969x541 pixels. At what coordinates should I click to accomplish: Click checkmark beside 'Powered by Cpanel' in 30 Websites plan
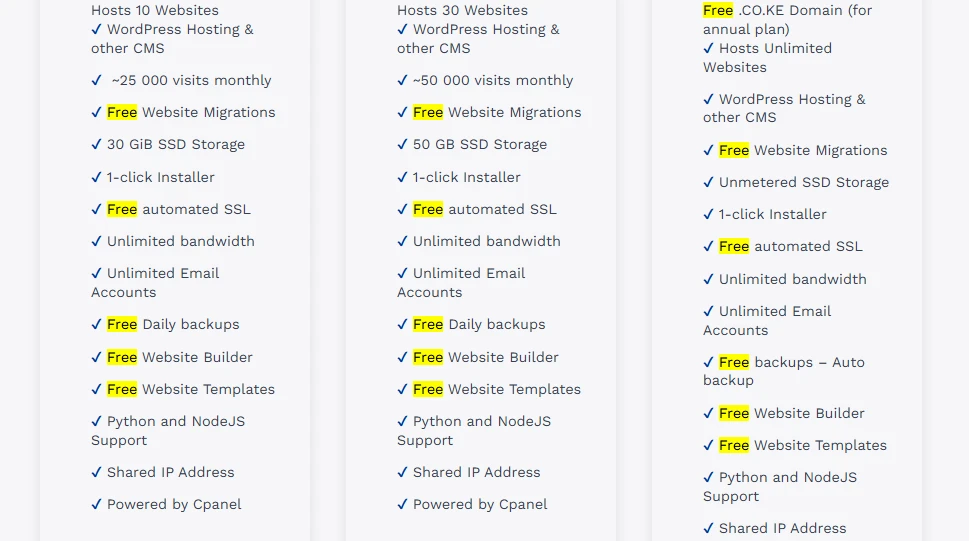tap(402, 505)
